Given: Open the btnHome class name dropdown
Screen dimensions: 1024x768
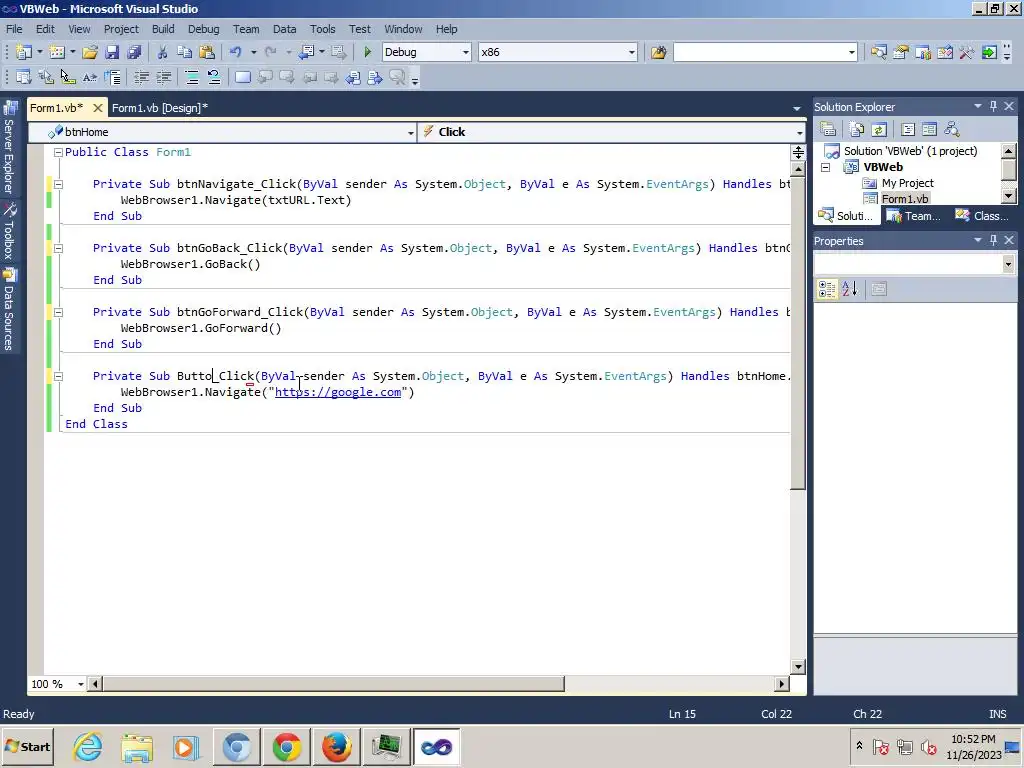Looking at the screenshot, I should 410,133.
